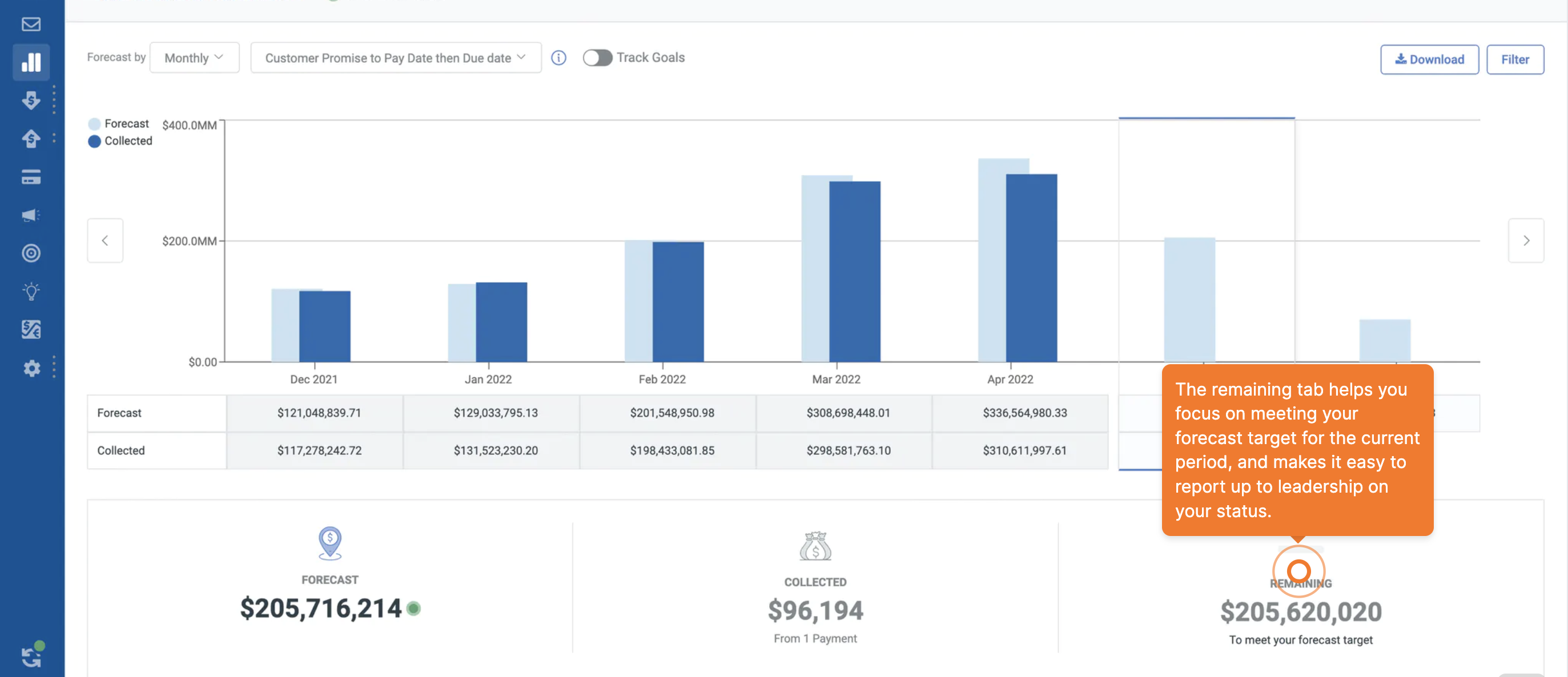The image size is (1568, 677).
Task: Expand Customer Promise to Pay Date dropdown
Action: click(x=396, y=58)
